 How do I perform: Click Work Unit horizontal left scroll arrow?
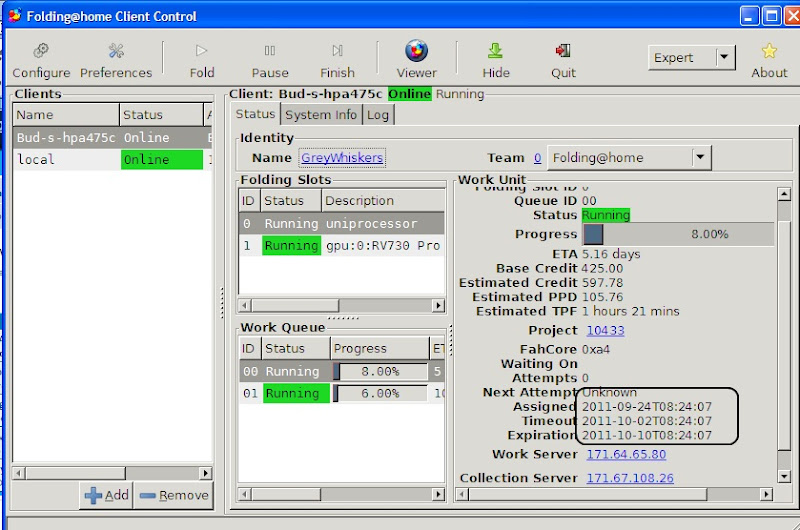click(462, 494)
